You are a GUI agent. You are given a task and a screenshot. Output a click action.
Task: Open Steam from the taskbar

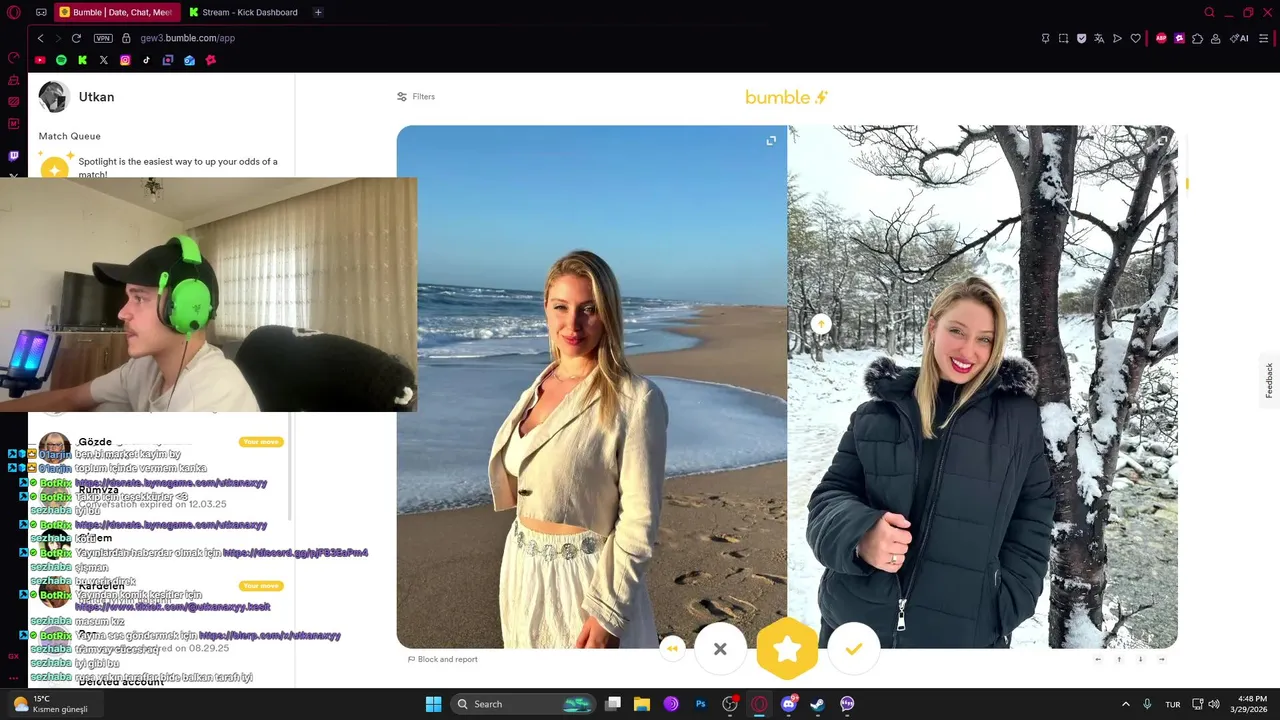tap(817, 704)
